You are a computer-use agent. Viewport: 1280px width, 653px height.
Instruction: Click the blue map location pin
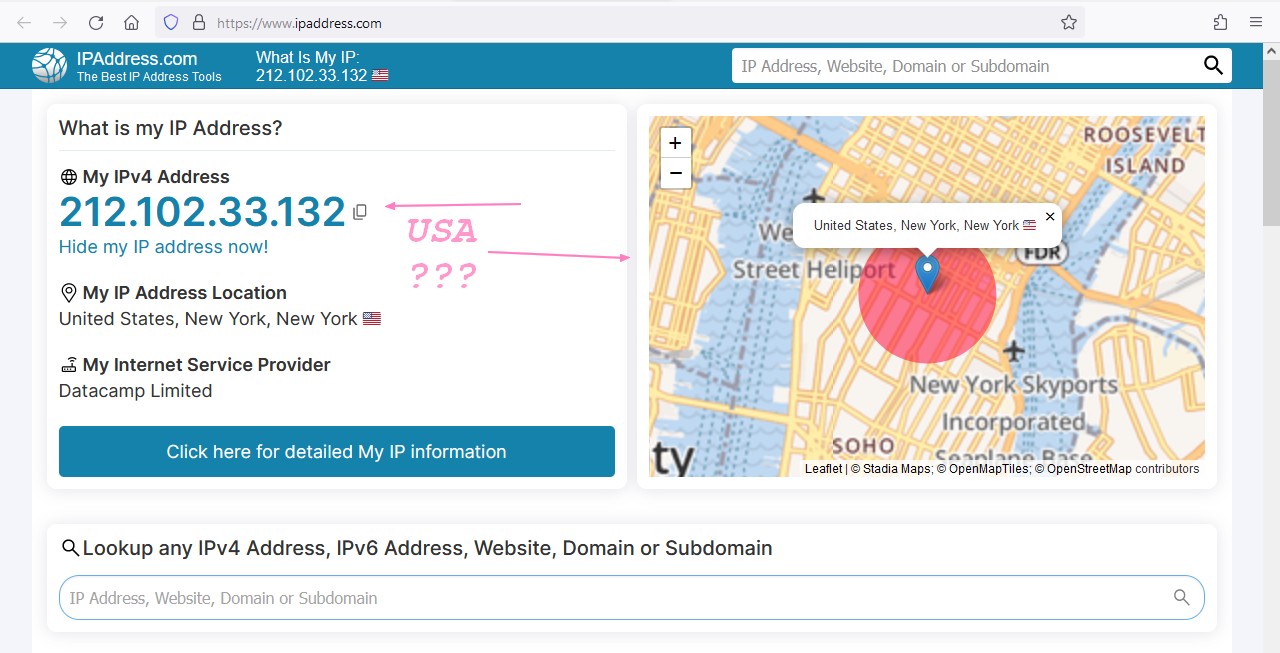pos(928,273)
